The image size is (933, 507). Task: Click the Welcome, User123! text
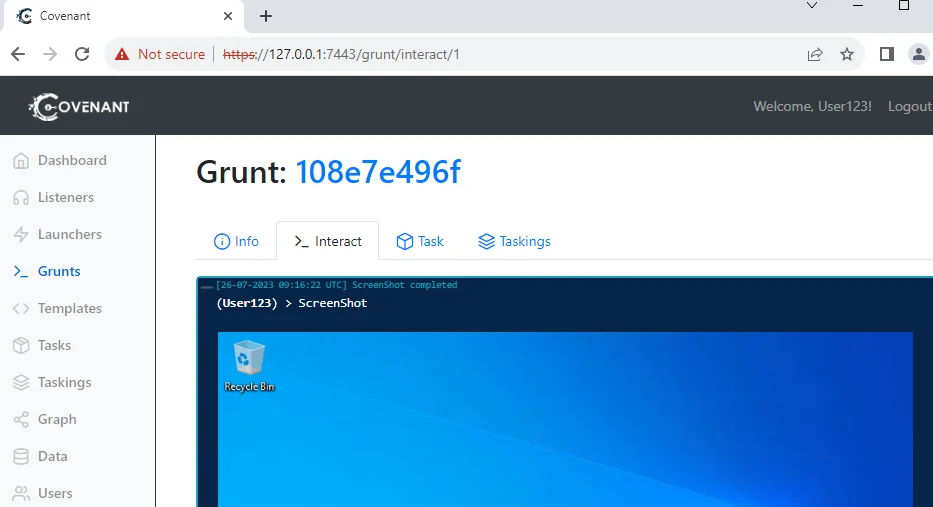point(812,106)
